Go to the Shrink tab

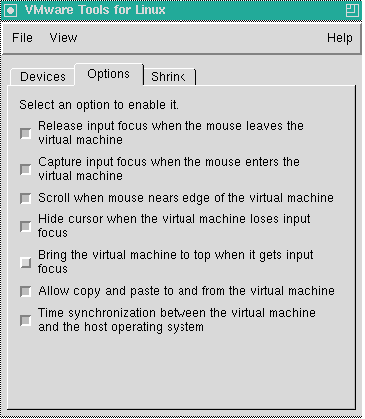(x=169, y=77)
